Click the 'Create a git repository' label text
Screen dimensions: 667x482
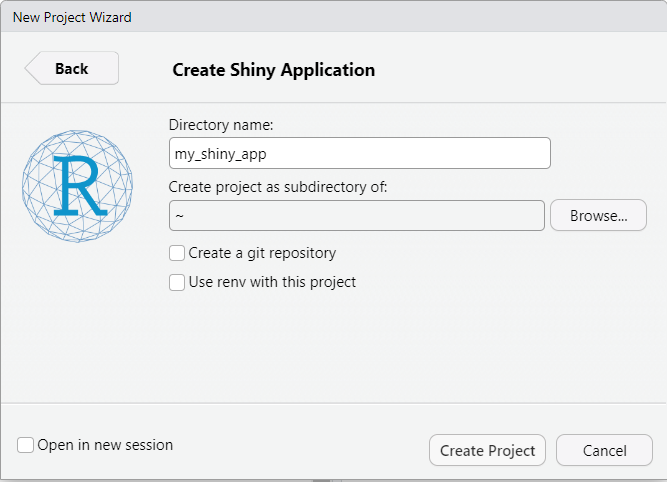pos(262,253)
